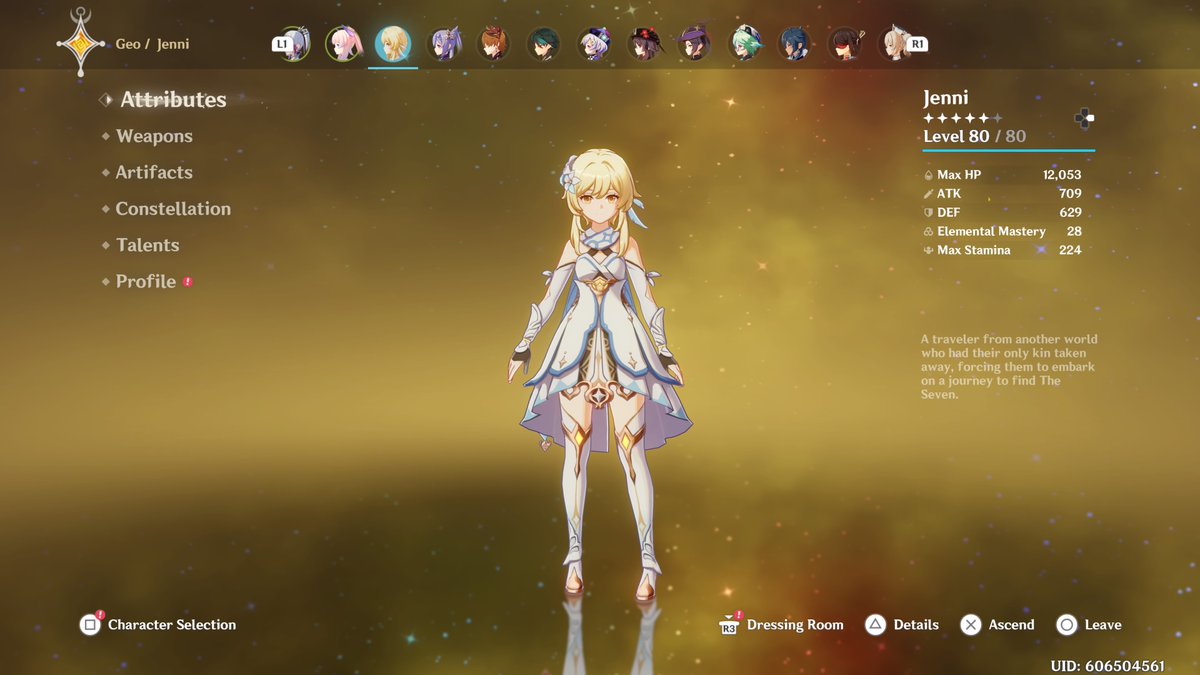
Task: Select the silver-haired character portrait
Action: click(x=296, y=44)
